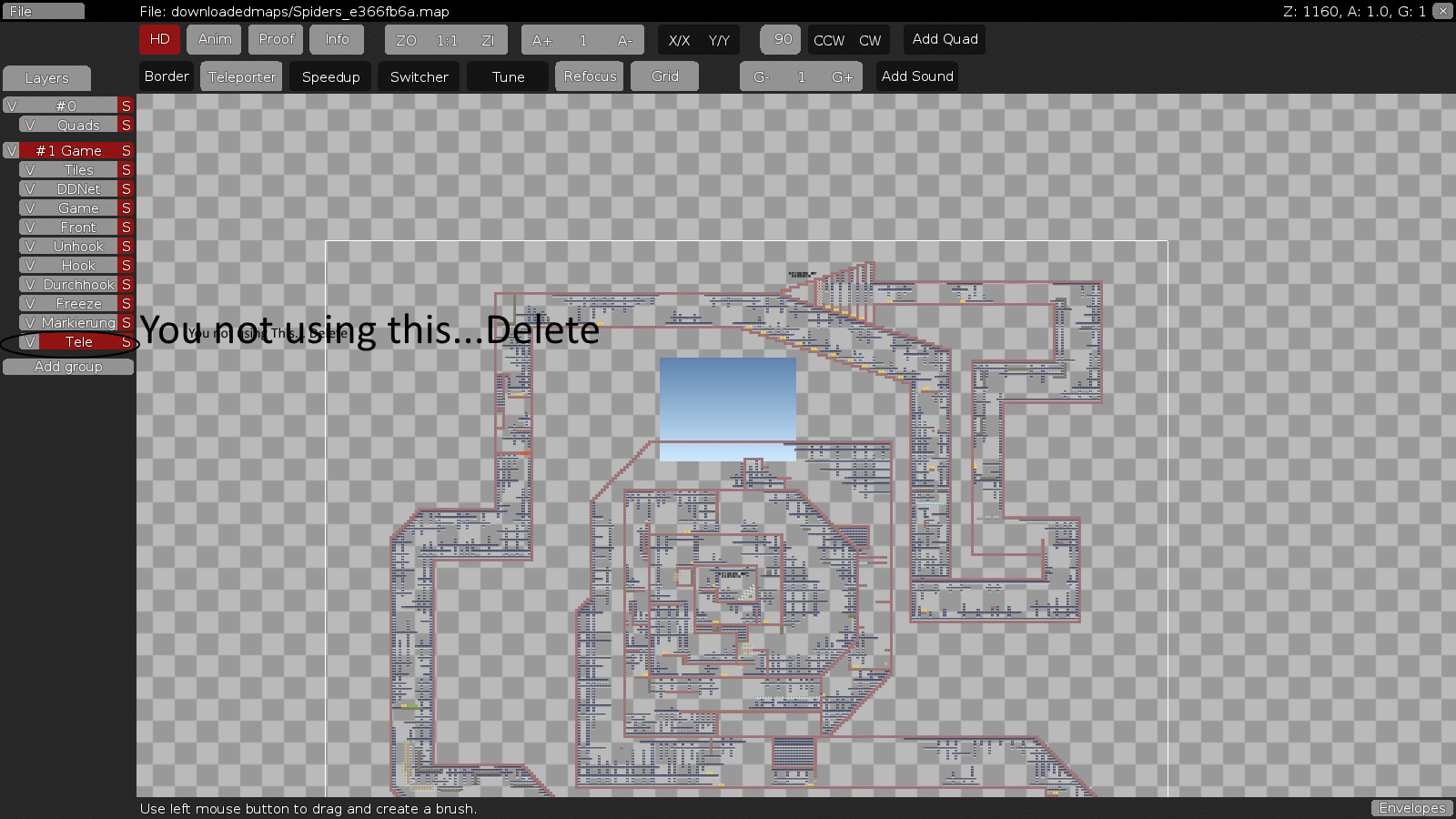Rotate brush clockwise with CW
The width and height of the screenshot is (1456, 819).
870,40
